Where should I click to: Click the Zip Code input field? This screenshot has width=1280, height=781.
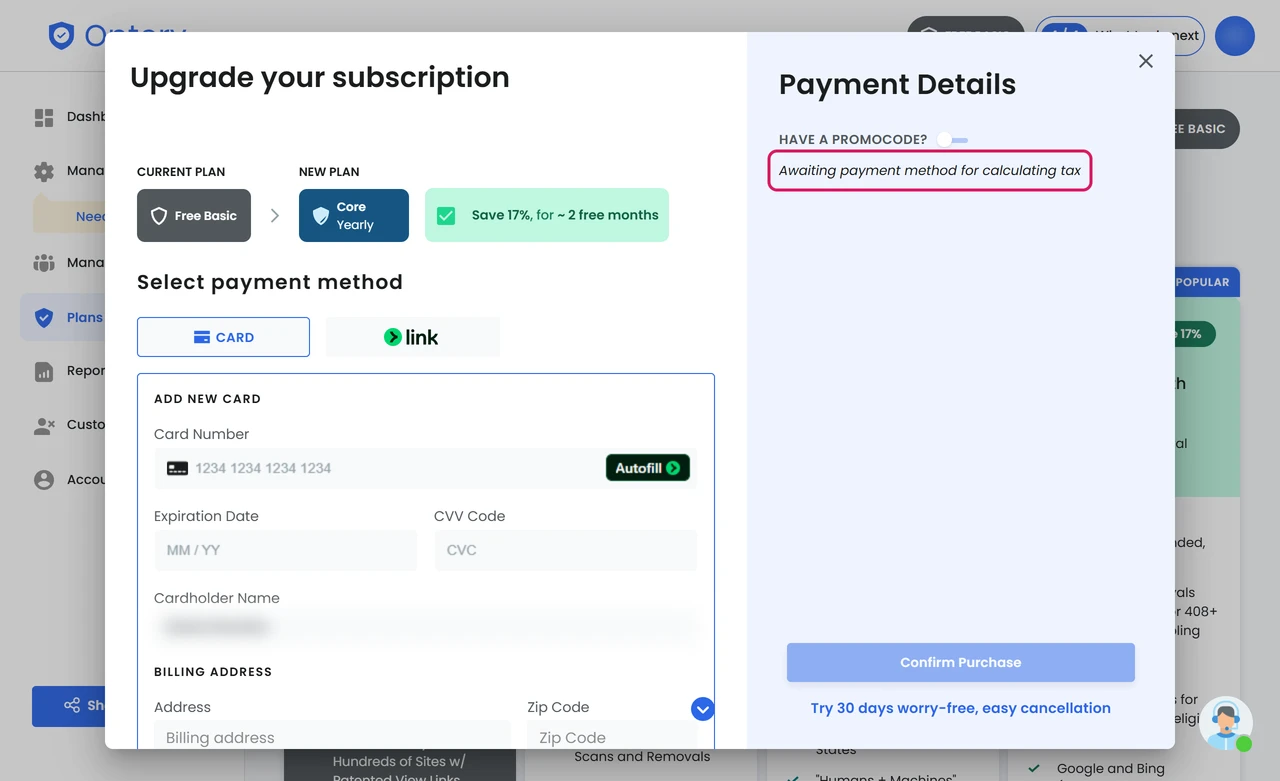(612, 737)
